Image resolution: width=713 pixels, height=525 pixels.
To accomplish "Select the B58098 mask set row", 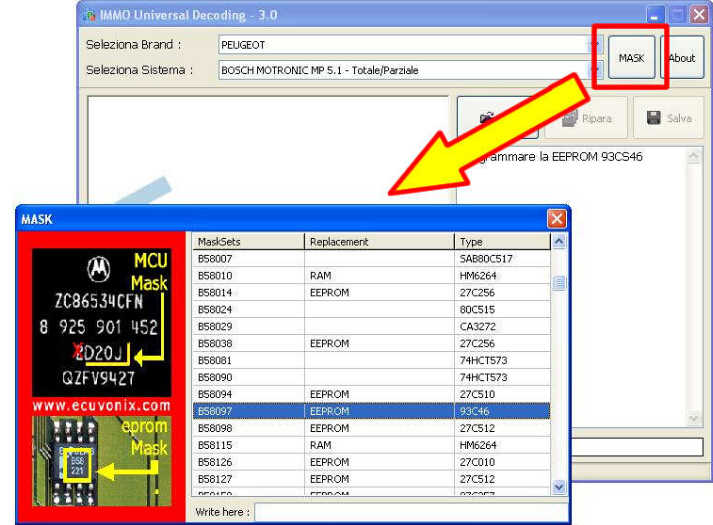I will pos(372,428).
